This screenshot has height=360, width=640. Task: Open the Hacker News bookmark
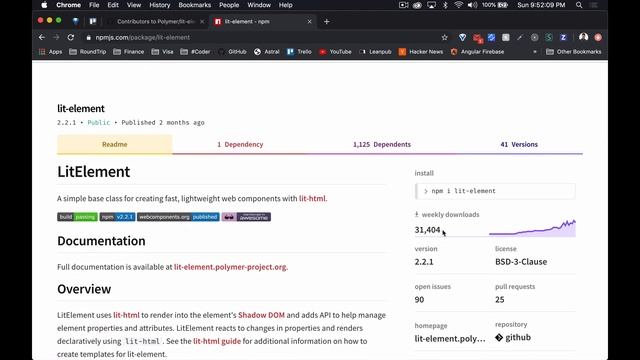click(421, 52)
